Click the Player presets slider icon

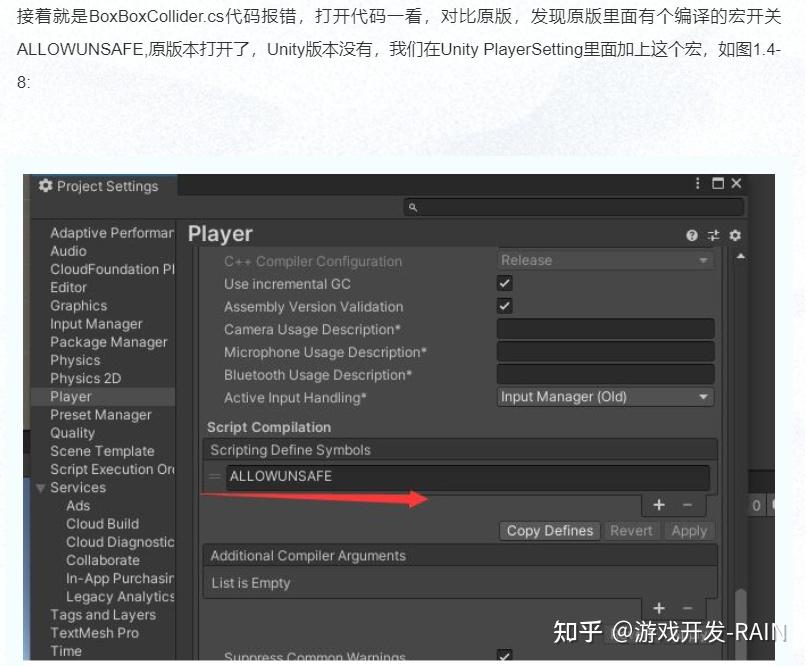point(712,235)
